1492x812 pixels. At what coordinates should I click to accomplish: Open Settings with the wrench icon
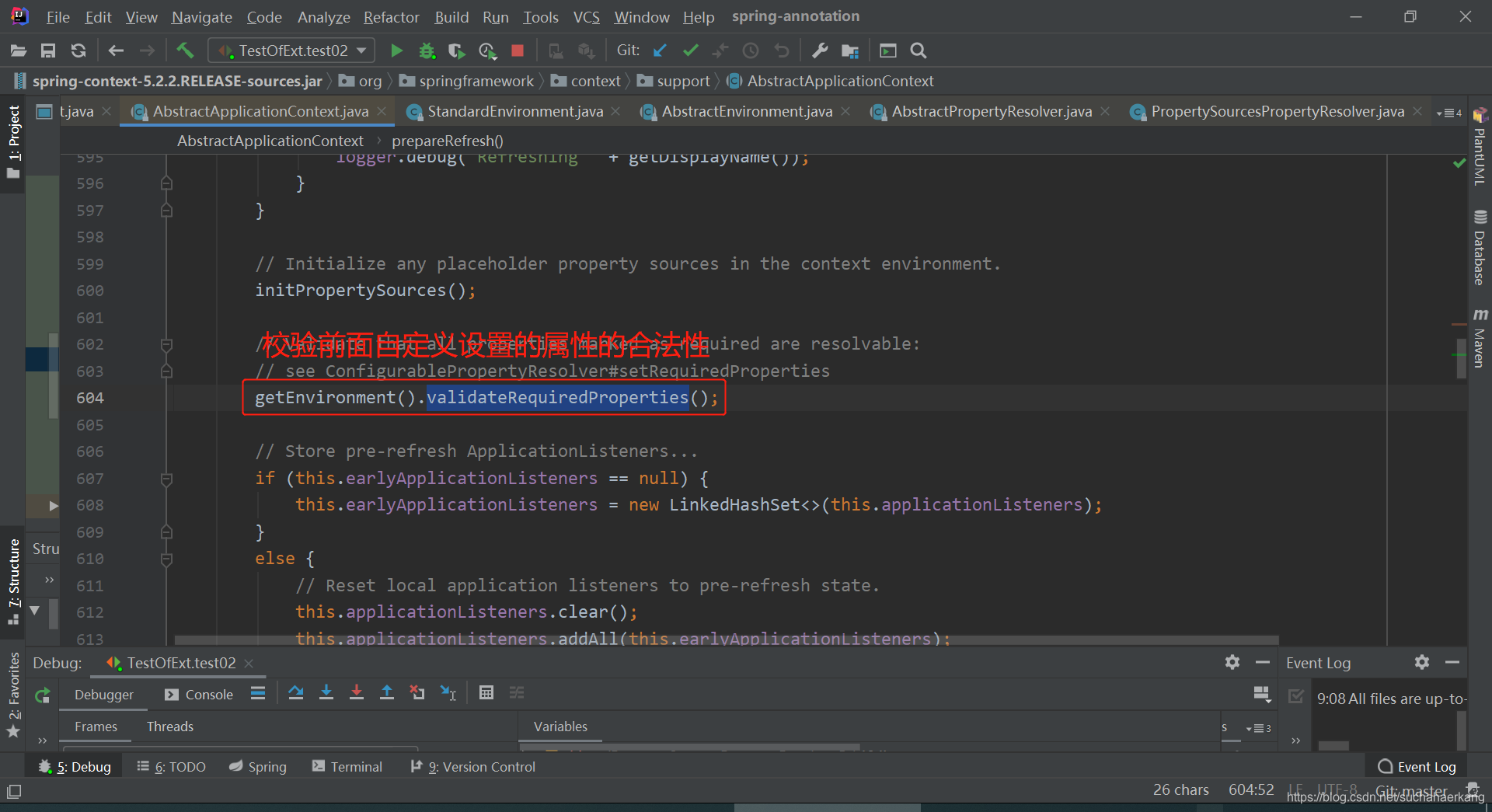pos(820,51)
